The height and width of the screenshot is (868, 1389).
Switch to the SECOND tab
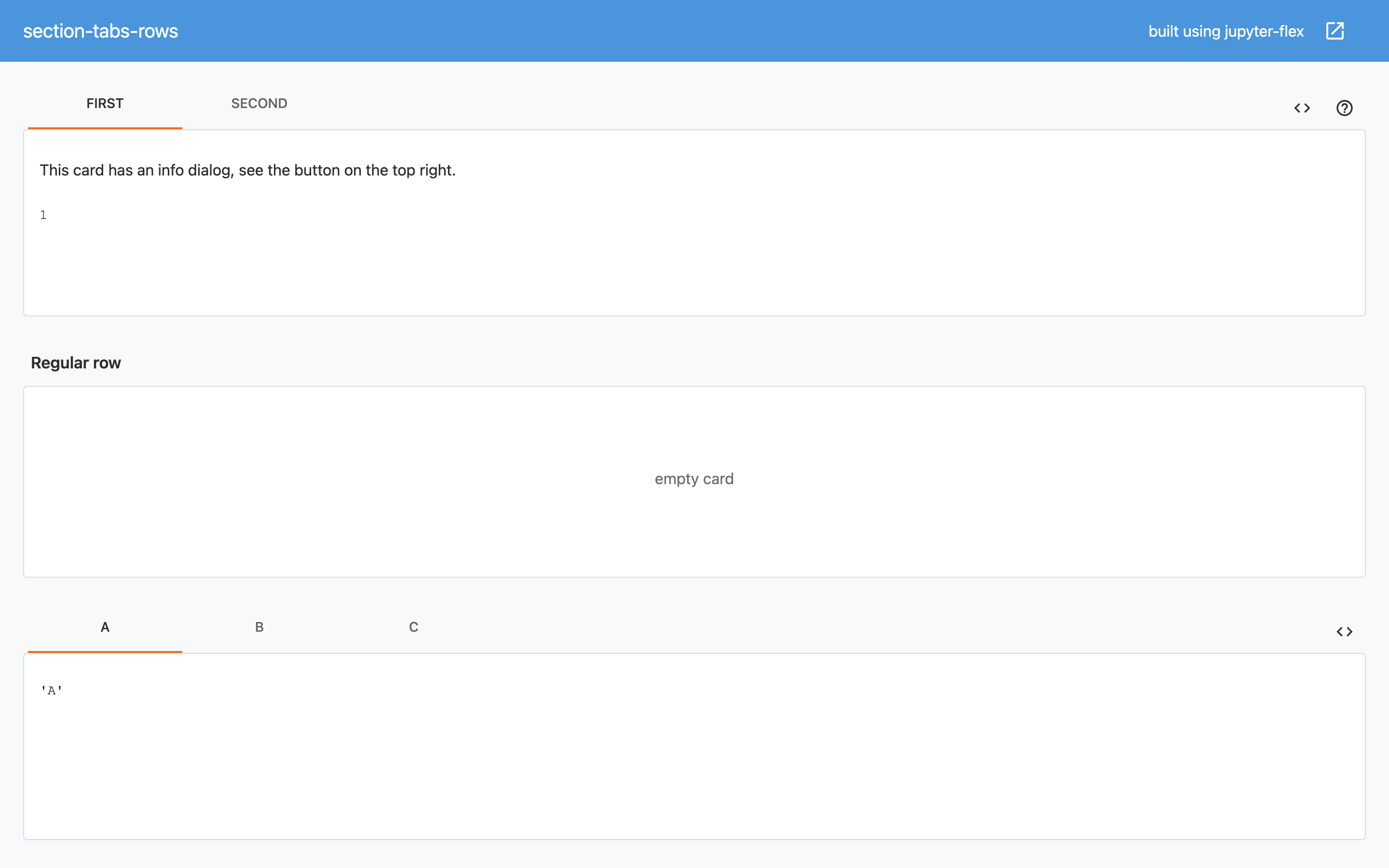point(259,103)
